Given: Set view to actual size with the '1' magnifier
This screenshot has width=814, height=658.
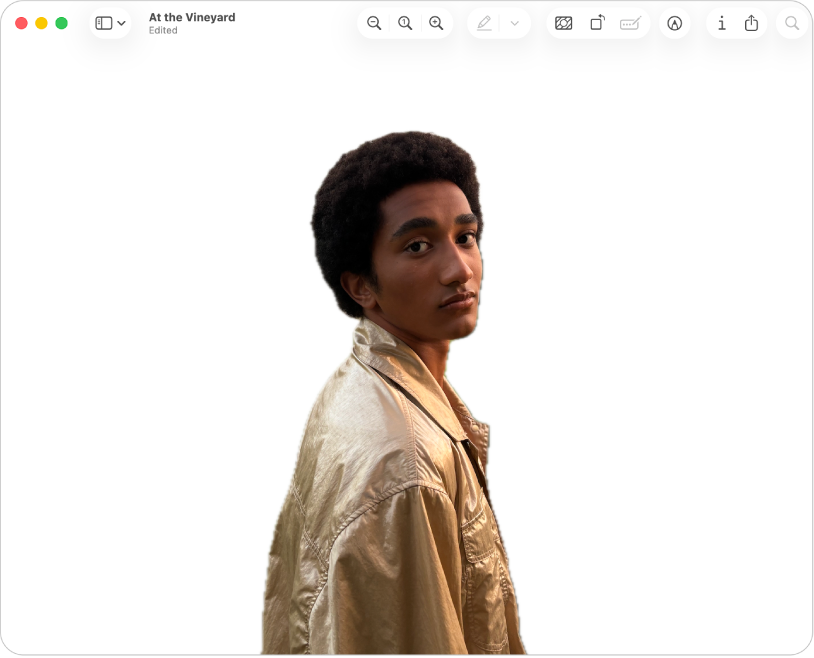Looking at the screenshot, I should pos(405,22).
